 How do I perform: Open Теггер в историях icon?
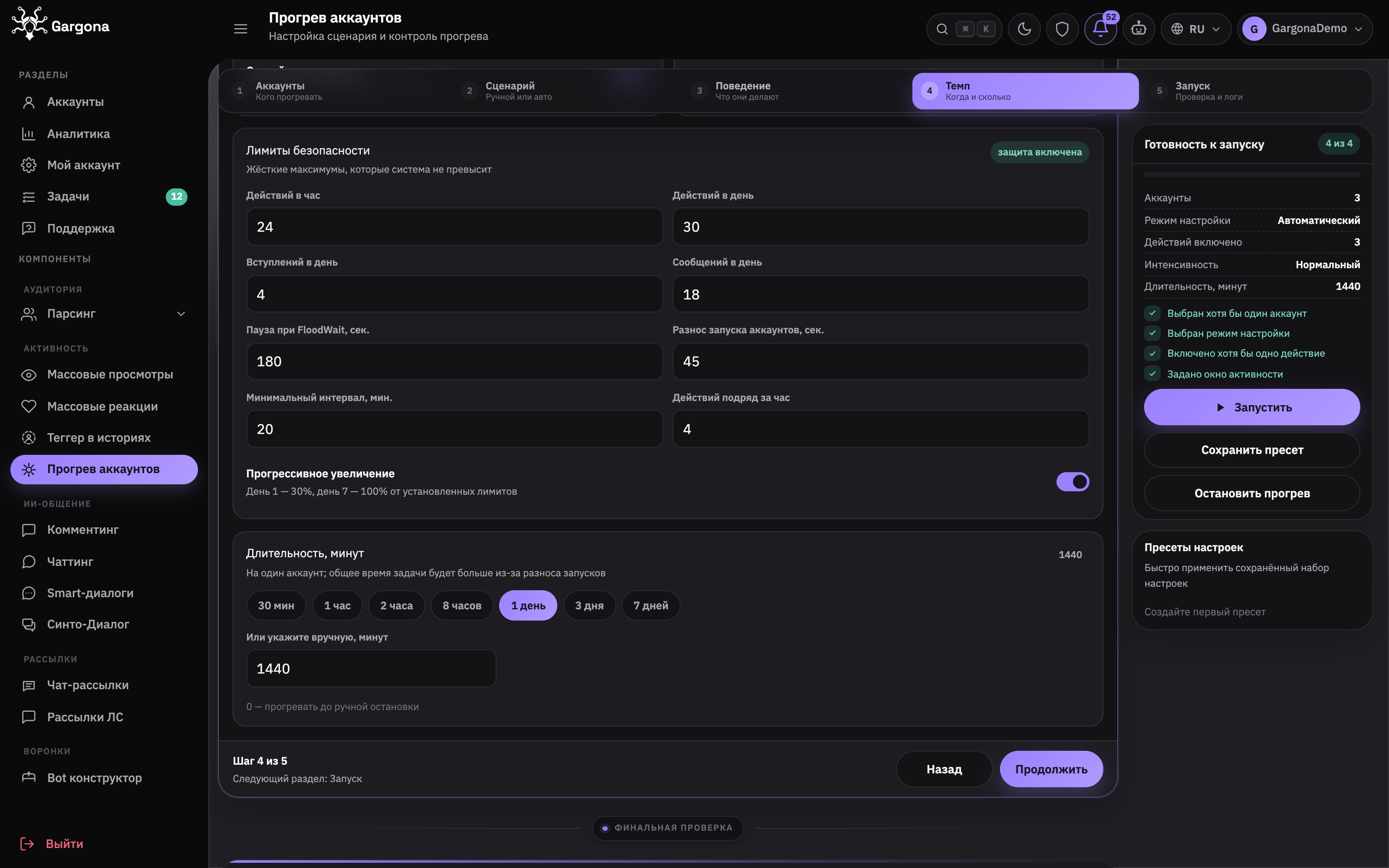coord(29,438)
